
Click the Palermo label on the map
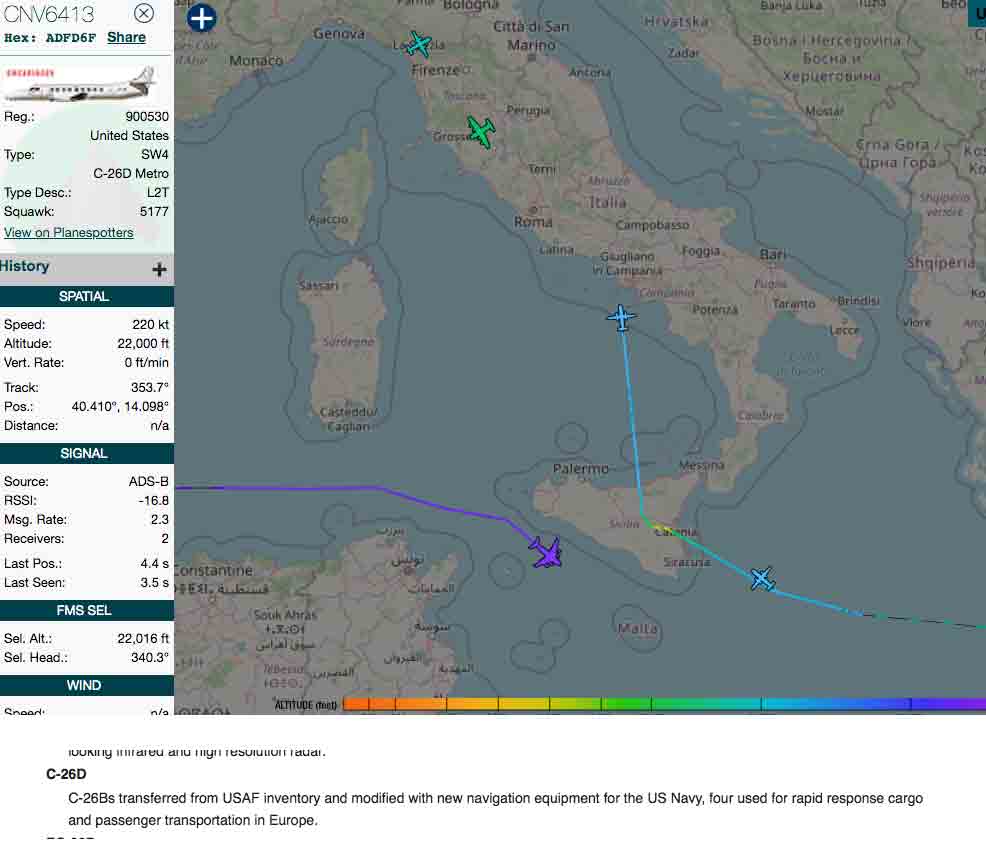[x=580, y=469]
